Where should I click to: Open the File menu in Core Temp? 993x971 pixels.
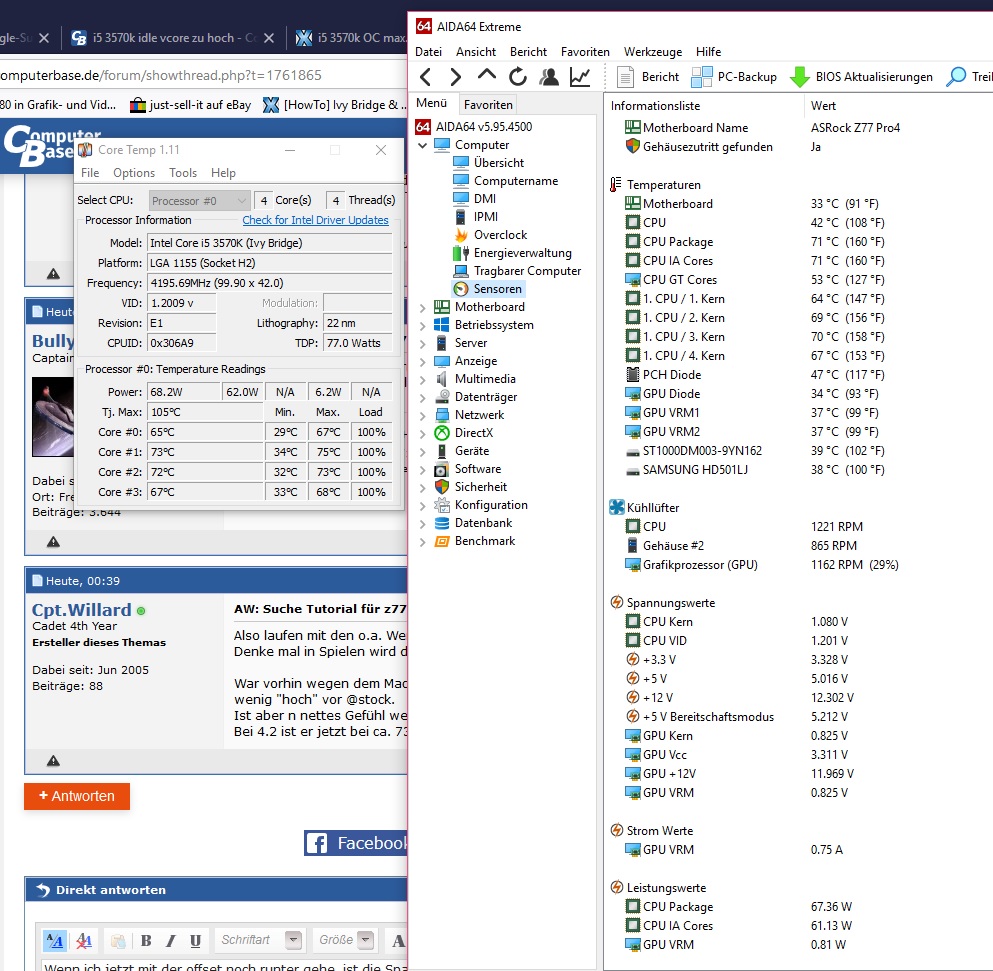[x=90, y=173]
